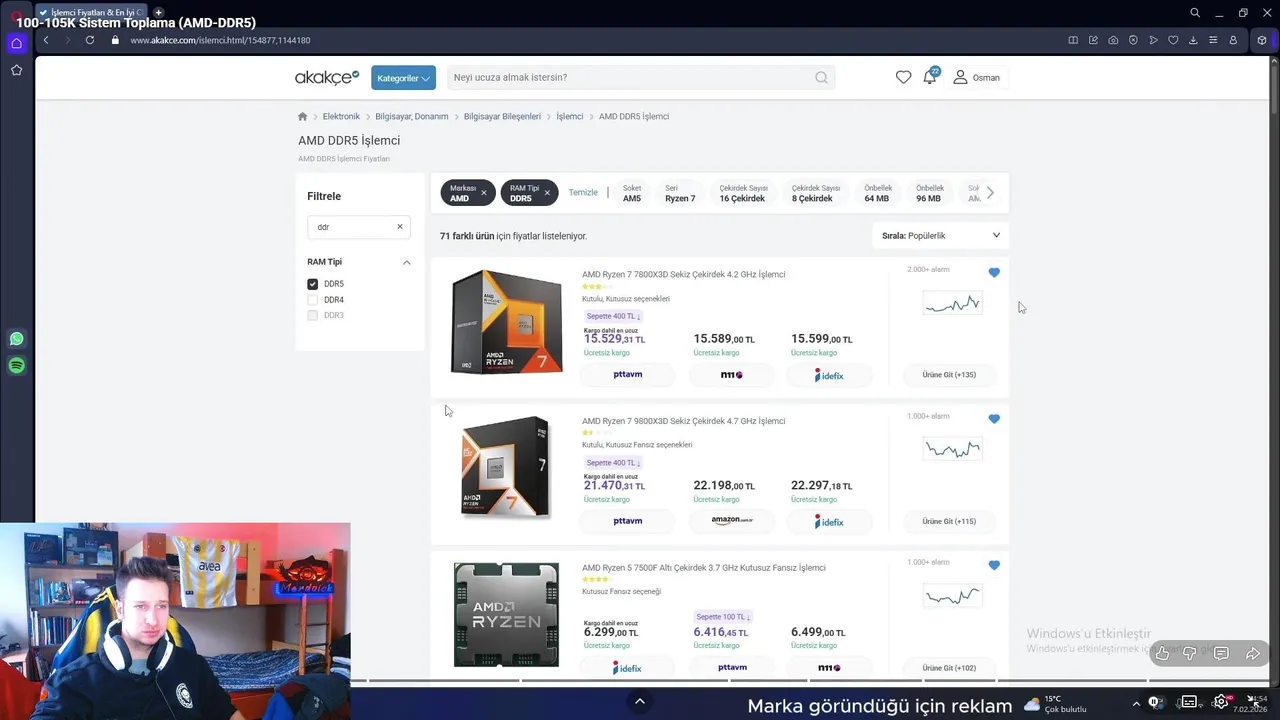Open the Kategoriler dropdown
This screenshot has width=1280, height=720.
(403, 78)
